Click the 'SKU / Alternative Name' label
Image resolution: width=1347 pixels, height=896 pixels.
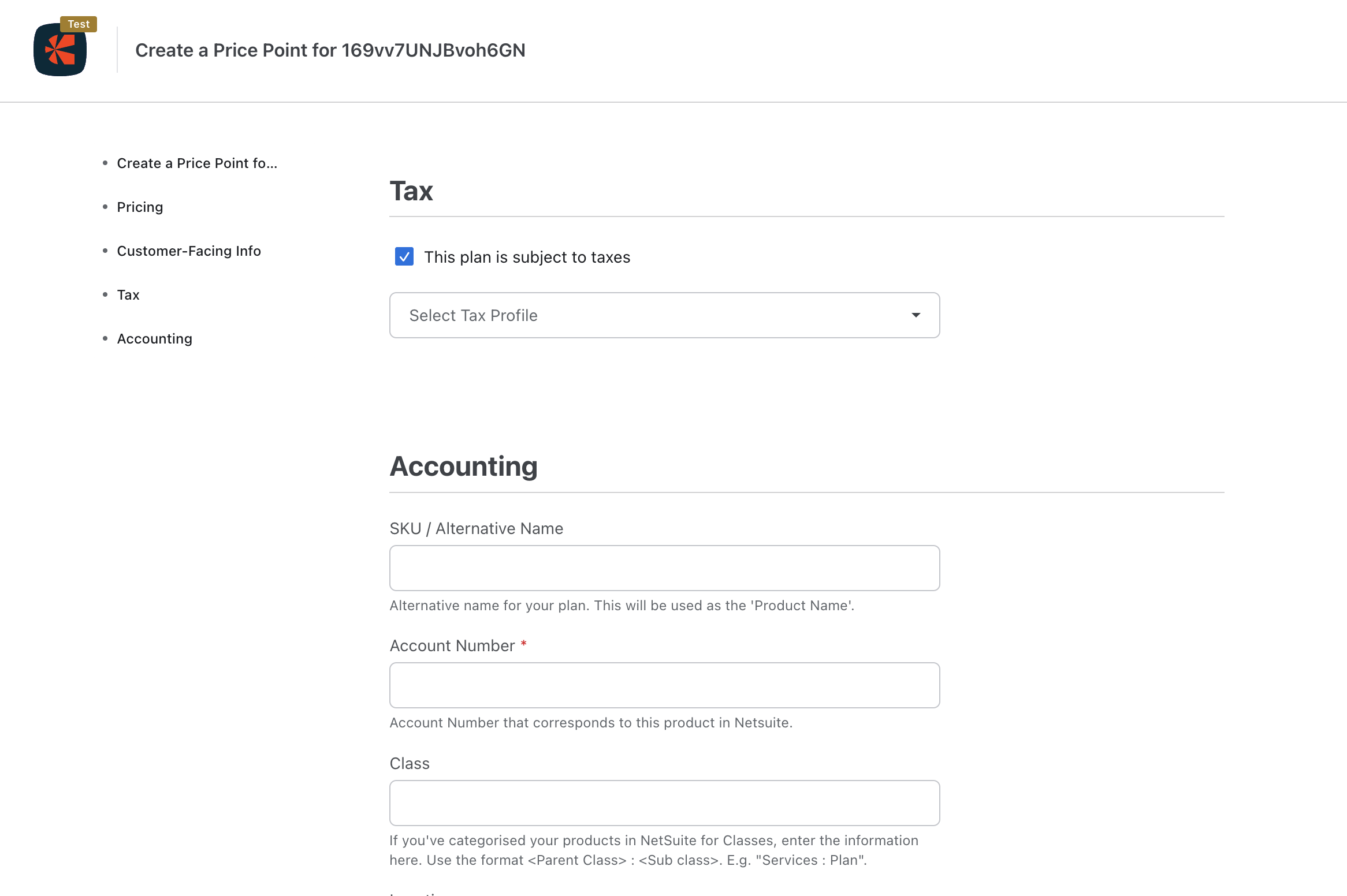[476, 529]
